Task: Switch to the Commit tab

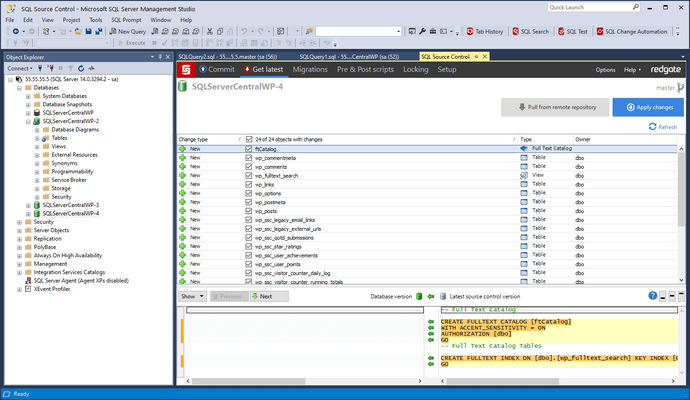Action: pyautogui.click(x=217, y=70)
